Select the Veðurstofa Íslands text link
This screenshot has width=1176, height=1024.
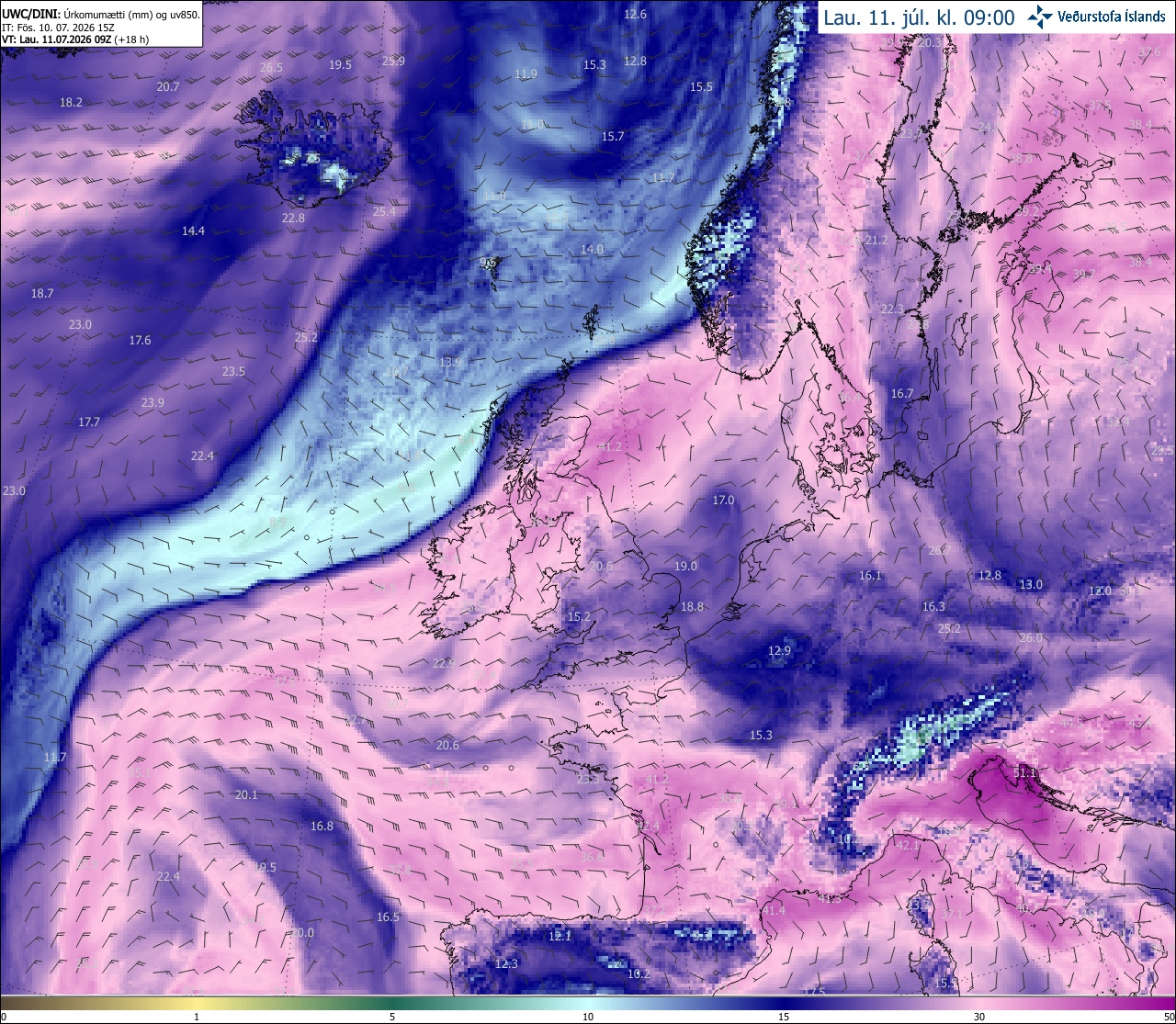pyautogui.click(x=1112, y=17)
